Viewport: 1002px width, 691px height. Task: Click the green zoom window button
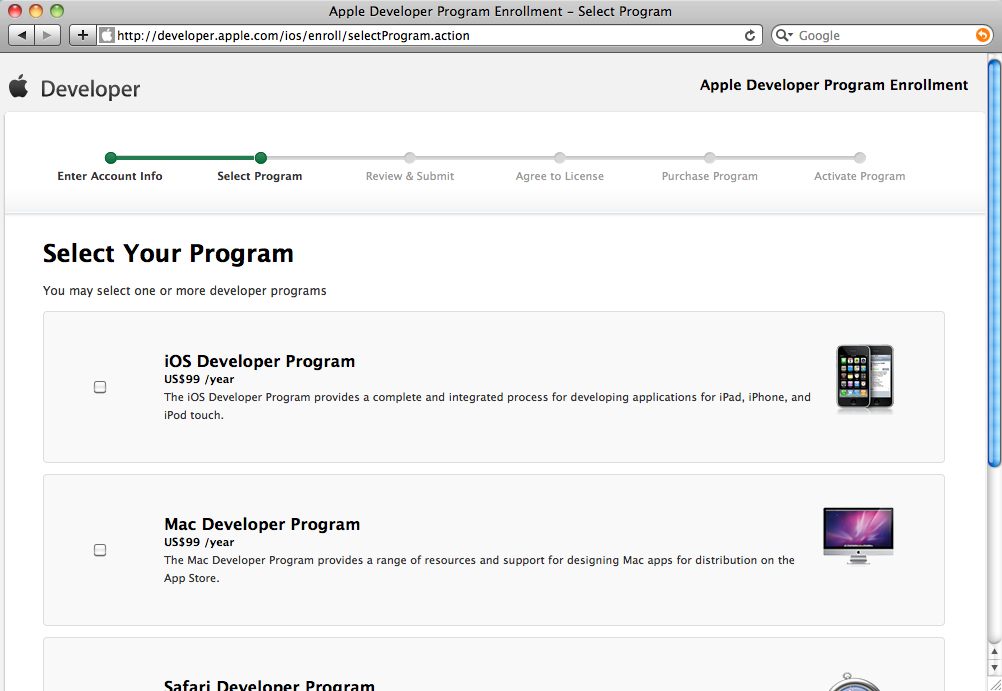(57, 11)
